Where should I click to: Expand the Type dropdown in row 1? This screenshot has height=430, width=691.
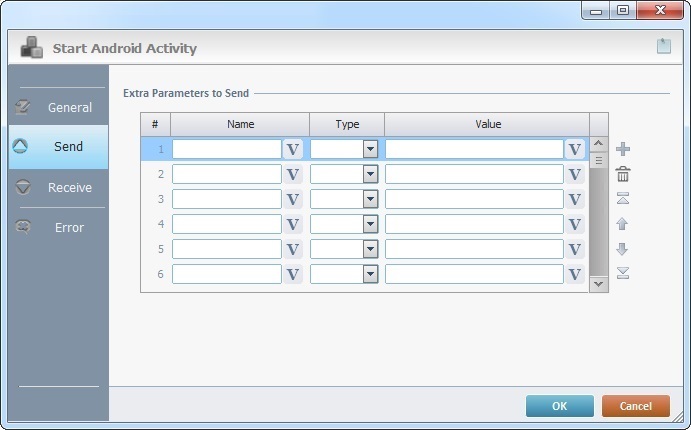371,149
